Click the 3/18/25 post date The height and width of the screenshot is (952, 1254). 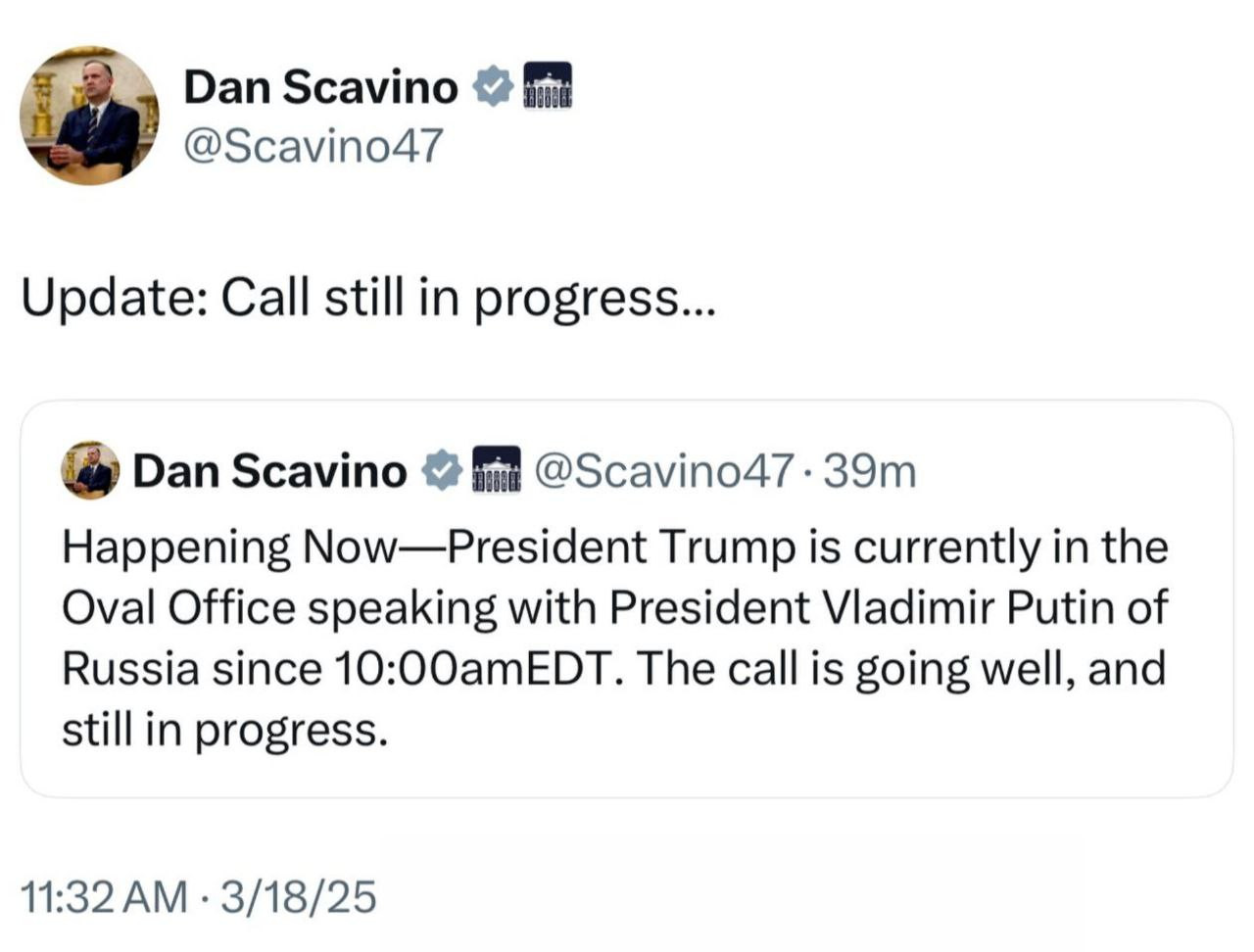[299, 896]
